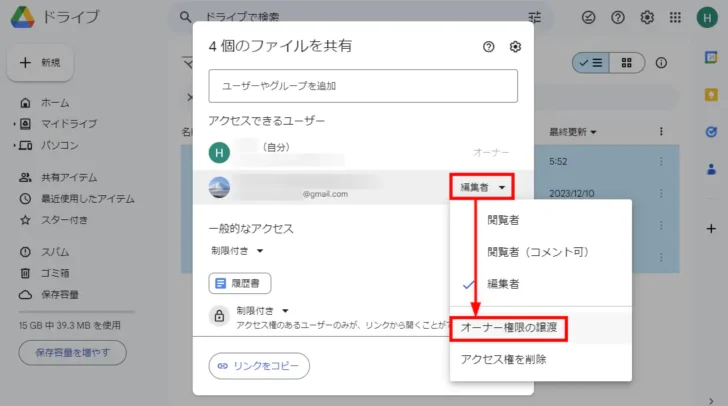Sort by 最終更新 column header
Viewport: 728px width, 406px height.
click(572, 132)
